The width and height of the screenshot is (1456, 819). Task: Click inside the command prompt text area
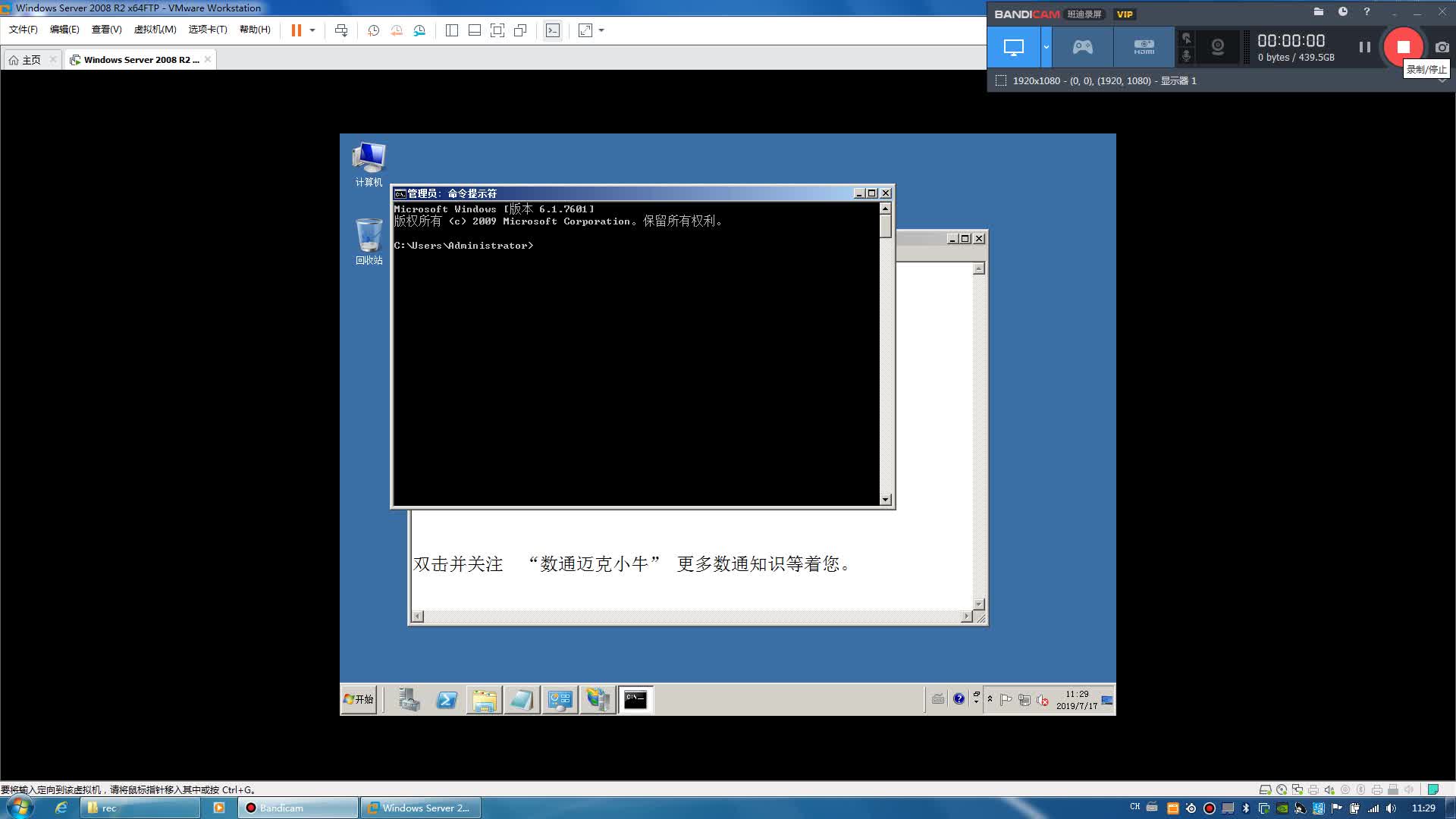click(636, 354)
